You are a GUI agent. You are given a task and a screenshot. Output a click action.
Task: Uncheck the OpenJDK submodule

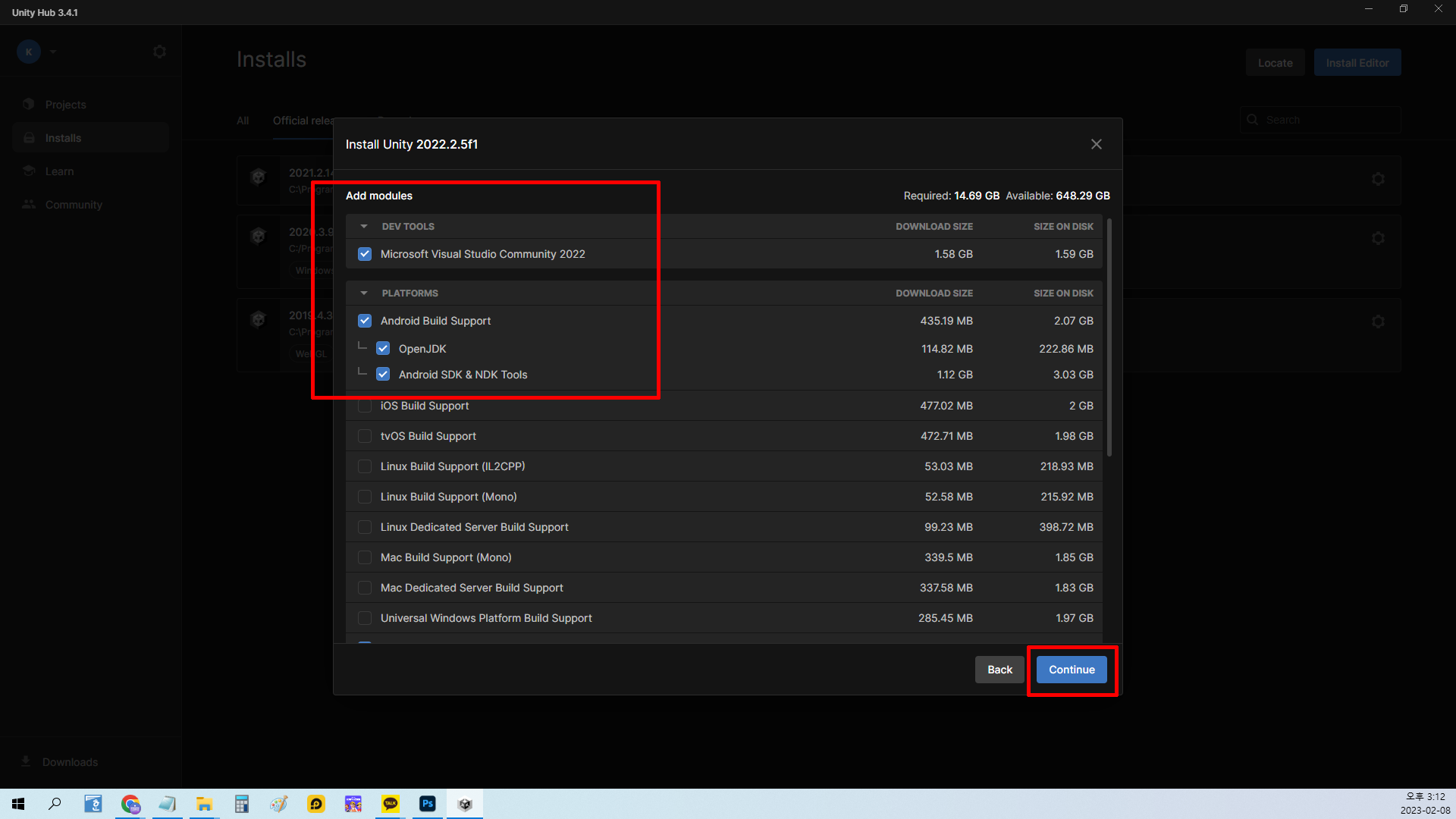[383, 349]
